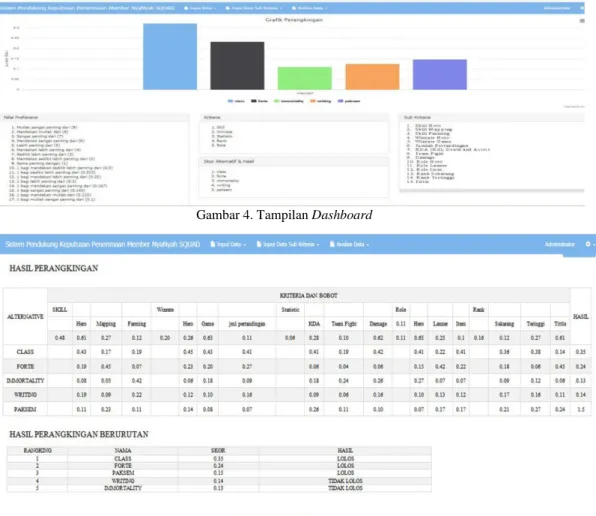Click the Role criteria header cell
Viewport: 596px width, 516px height.
(401, 309)
